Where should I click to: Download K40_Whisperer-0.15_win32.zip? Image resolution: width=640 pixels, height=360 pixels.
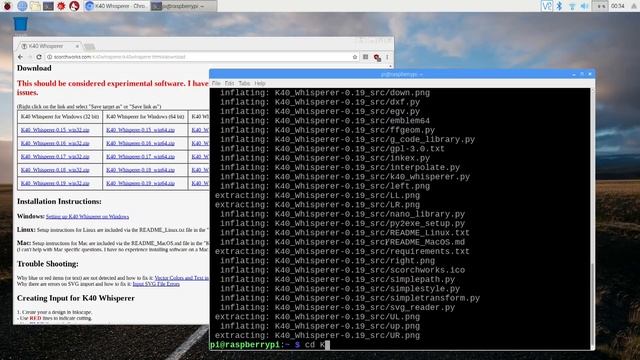point(55,130)
